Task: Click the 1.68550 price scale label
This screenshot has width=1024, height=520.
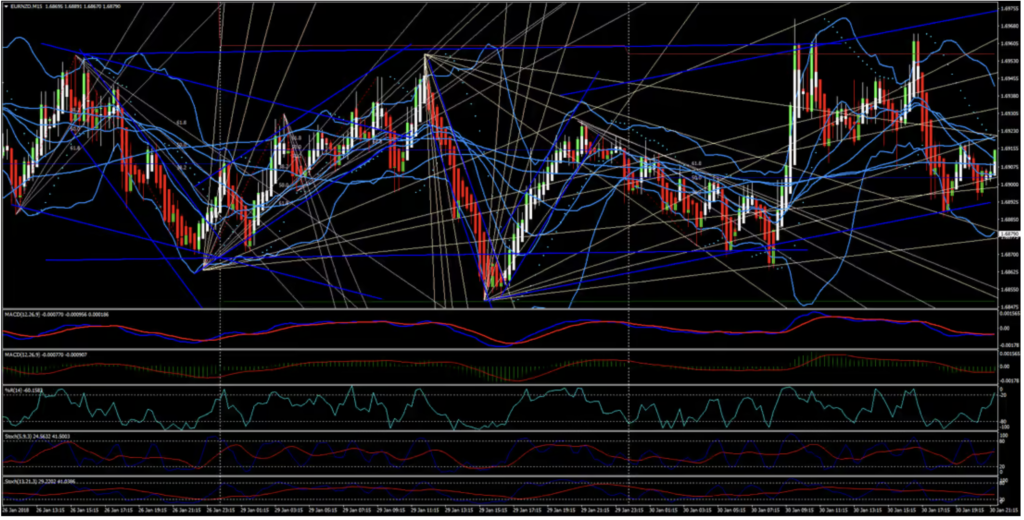Action: [x=1009, y=289]
